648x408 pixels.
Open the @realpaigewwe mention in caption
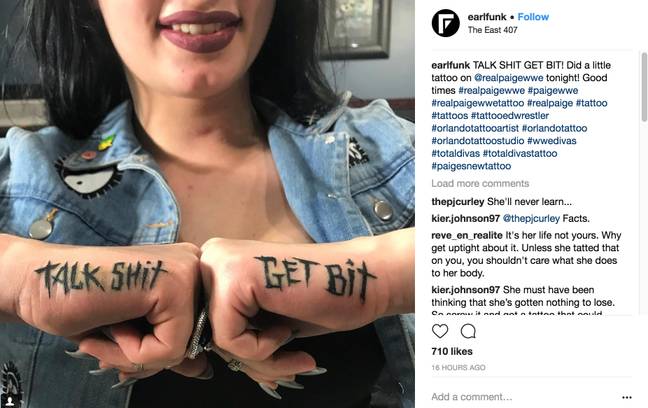(508, 78)
